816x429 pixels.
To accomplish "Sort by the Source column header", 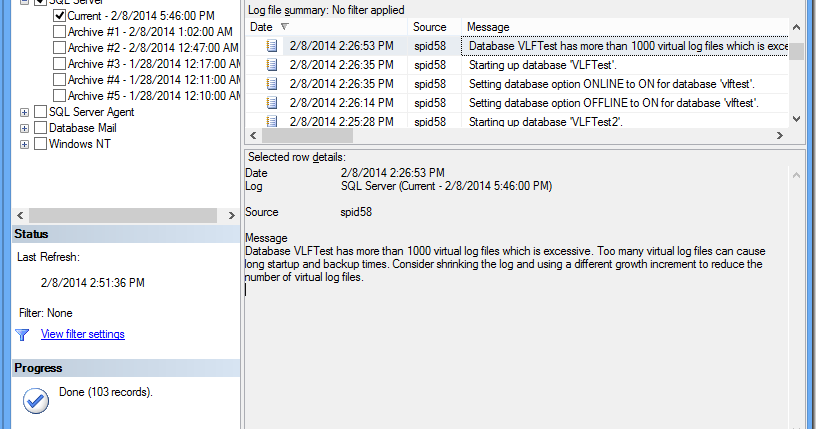I will pyautogui.click(x=434, y=26).
